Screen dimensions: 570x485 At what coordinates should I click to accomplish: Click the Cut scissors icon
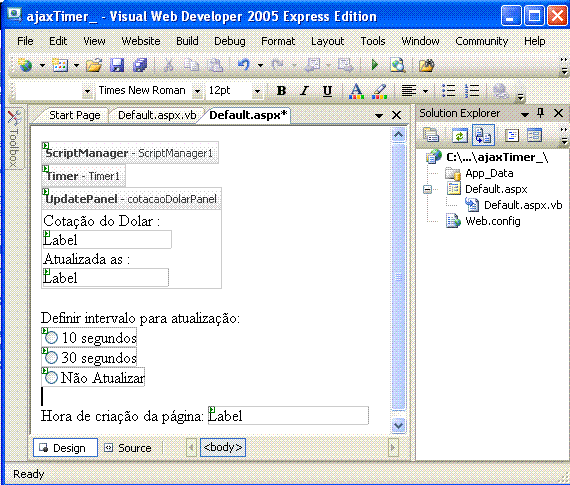point(169,66)
